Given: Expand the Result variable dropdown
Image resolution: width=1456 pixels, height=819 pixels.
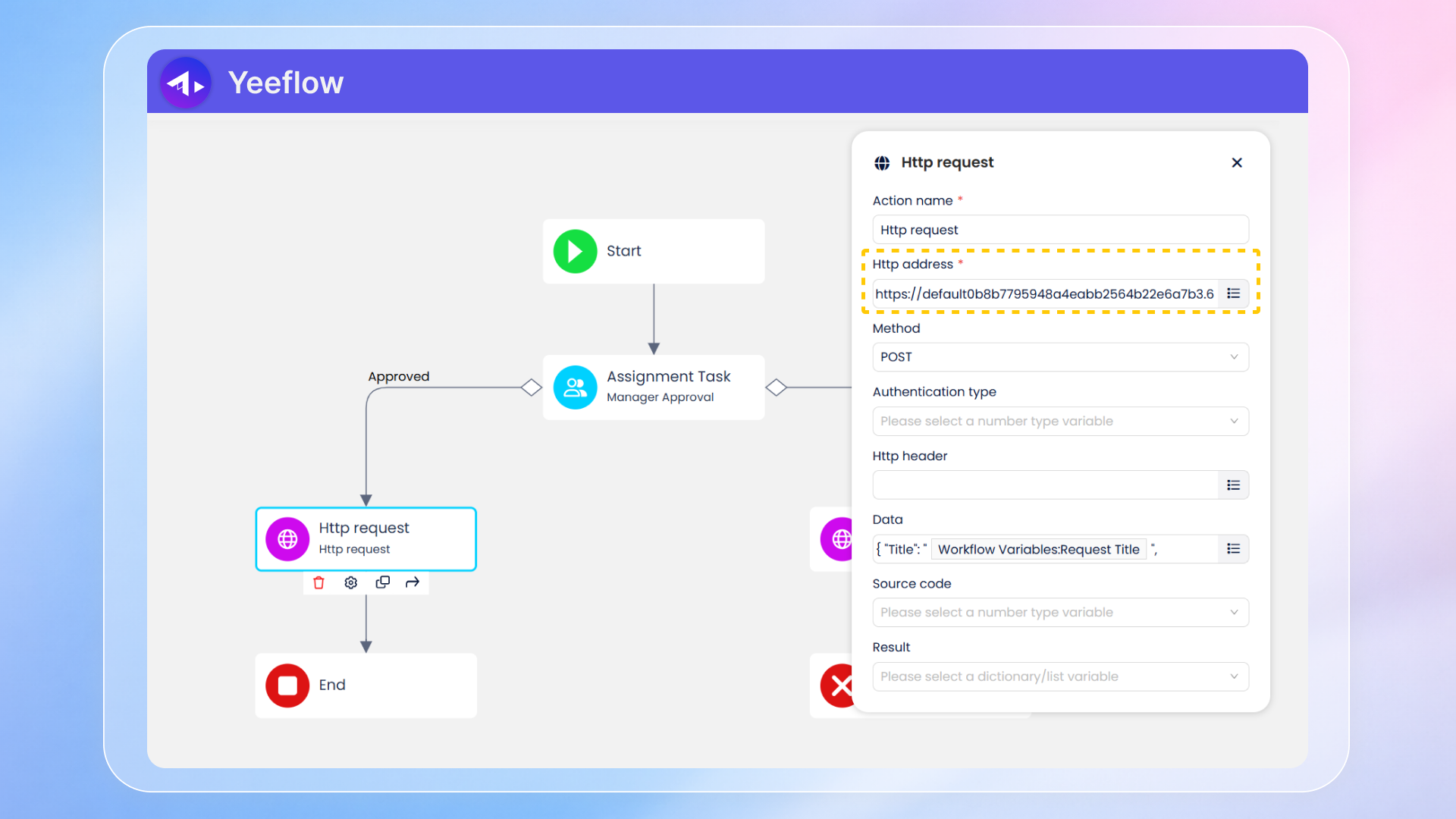Looking at the screenshot, I should pos(1060,676).
